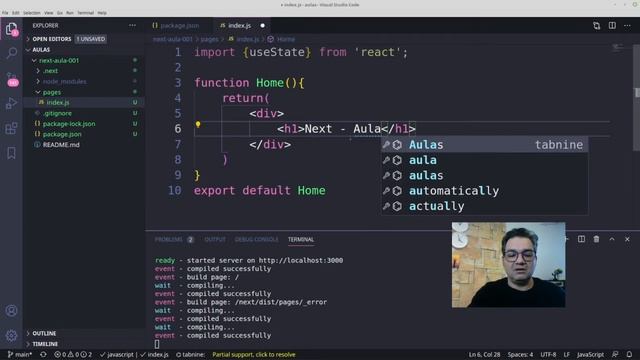Open errors and warnings count in status bar
The image size is (640, 360).
click(x=73, y=354)
